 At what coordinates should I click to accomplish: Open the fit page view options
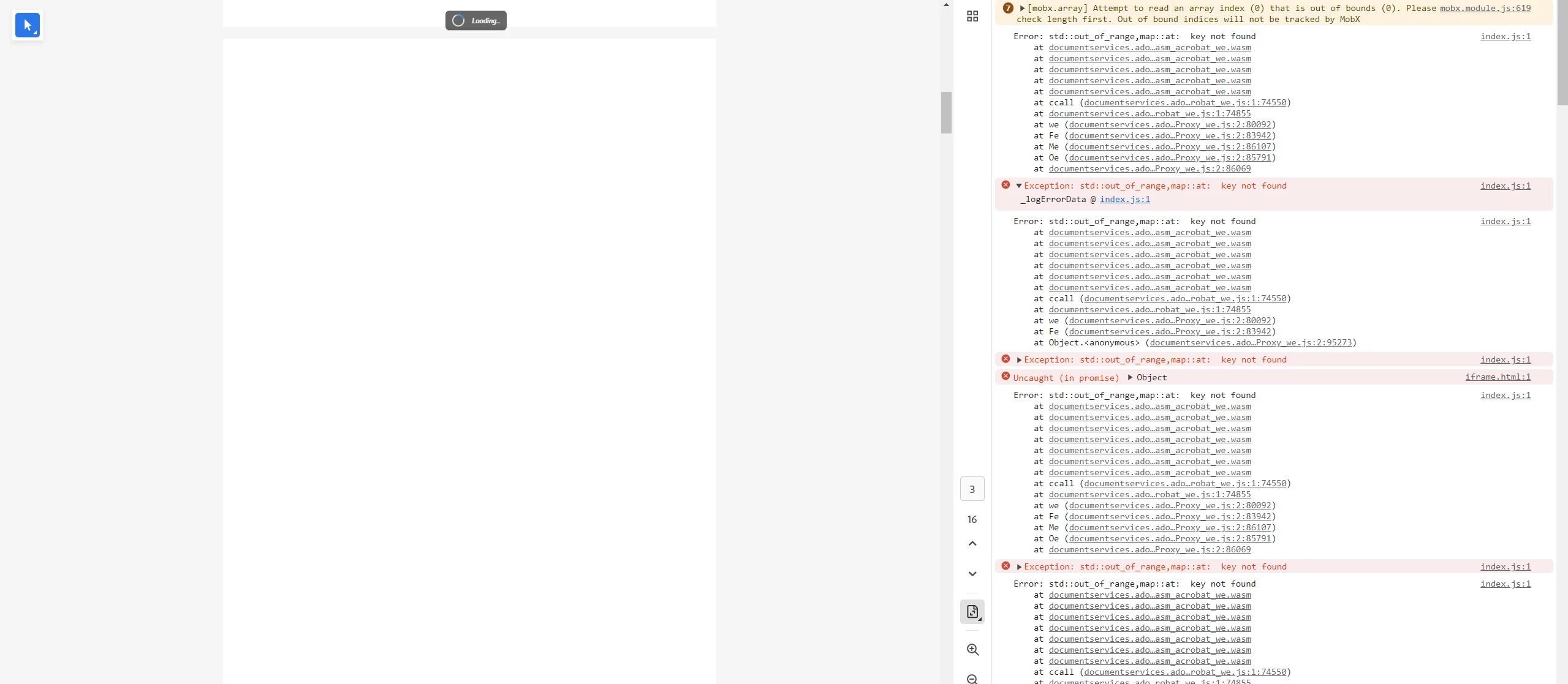coord(972,611)
